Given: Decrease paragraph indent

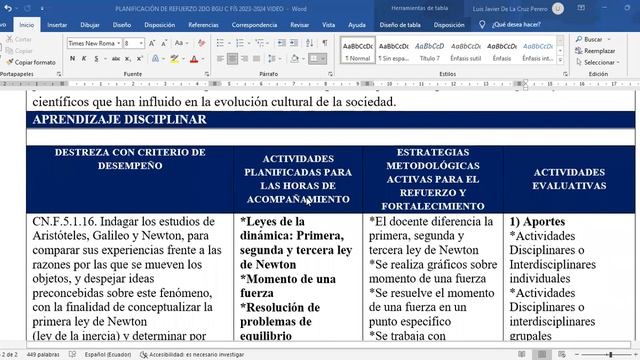Looking at the screenshot, I should pos(282,43).
